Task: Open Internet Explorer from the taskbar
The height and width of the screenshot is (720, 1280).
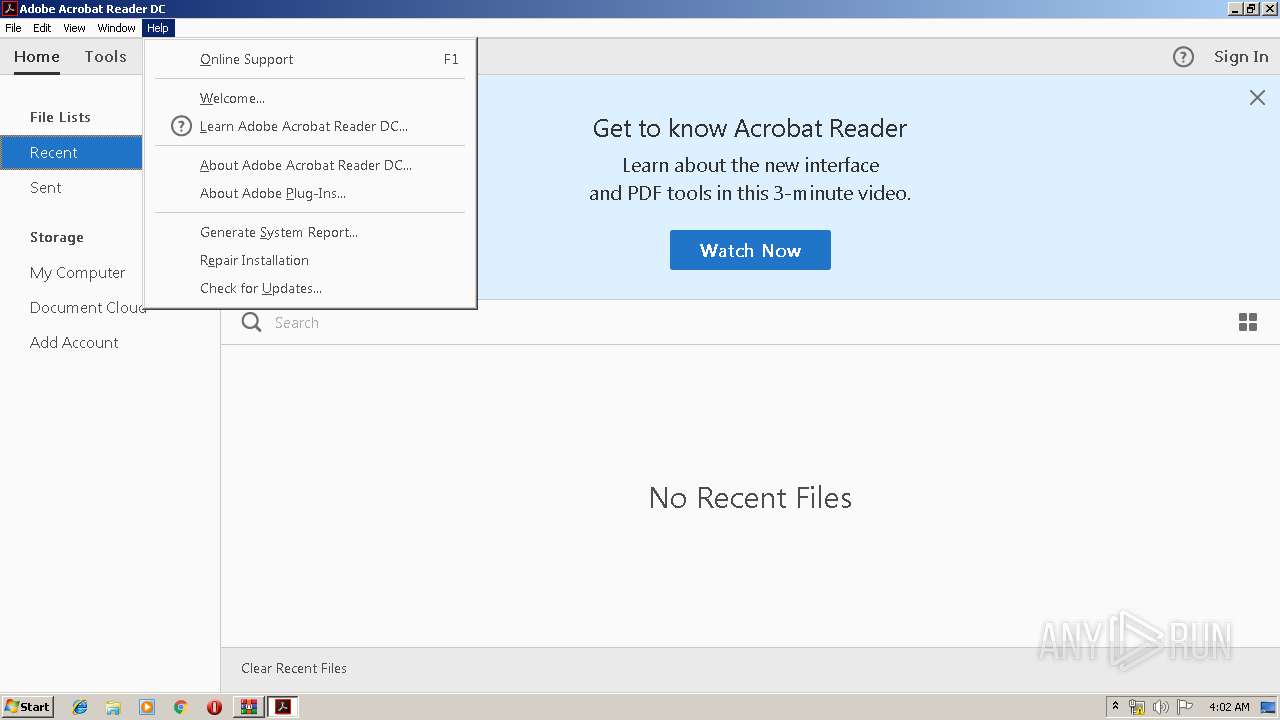Action: 80,707
